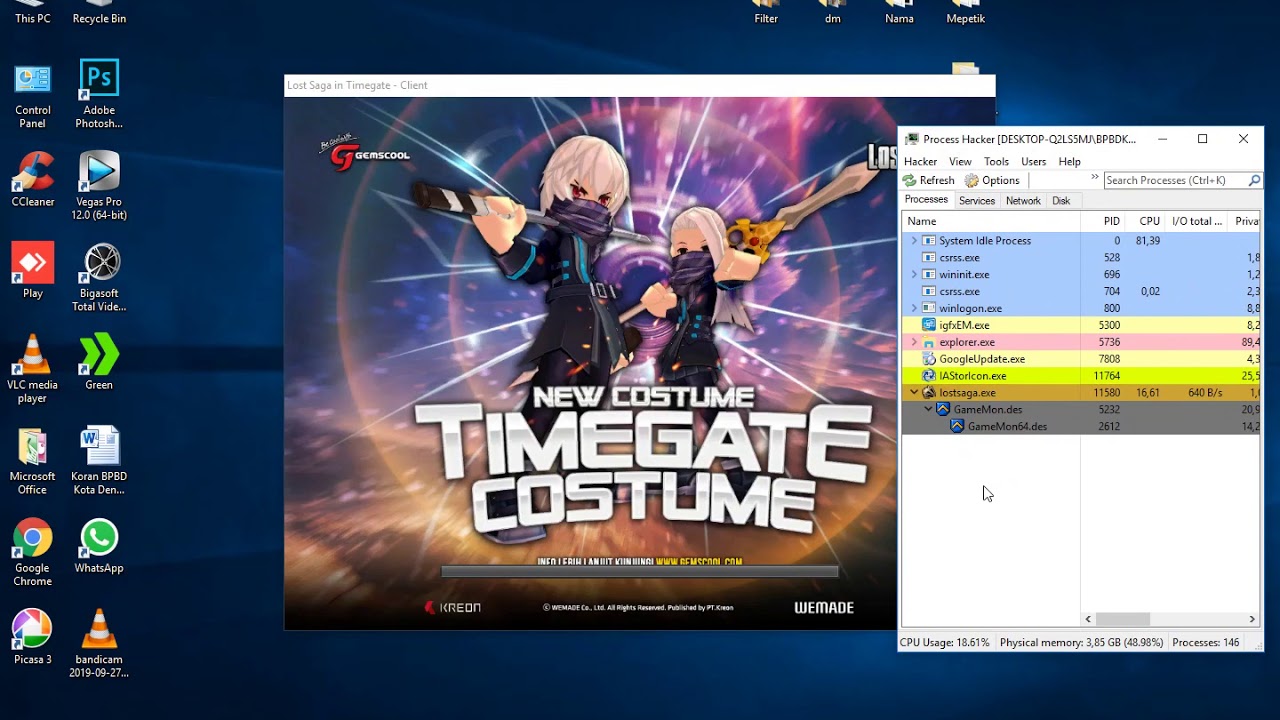Expand the wininit.exe tree node
Screen dimensions: 1280x720
pos(914,275)
